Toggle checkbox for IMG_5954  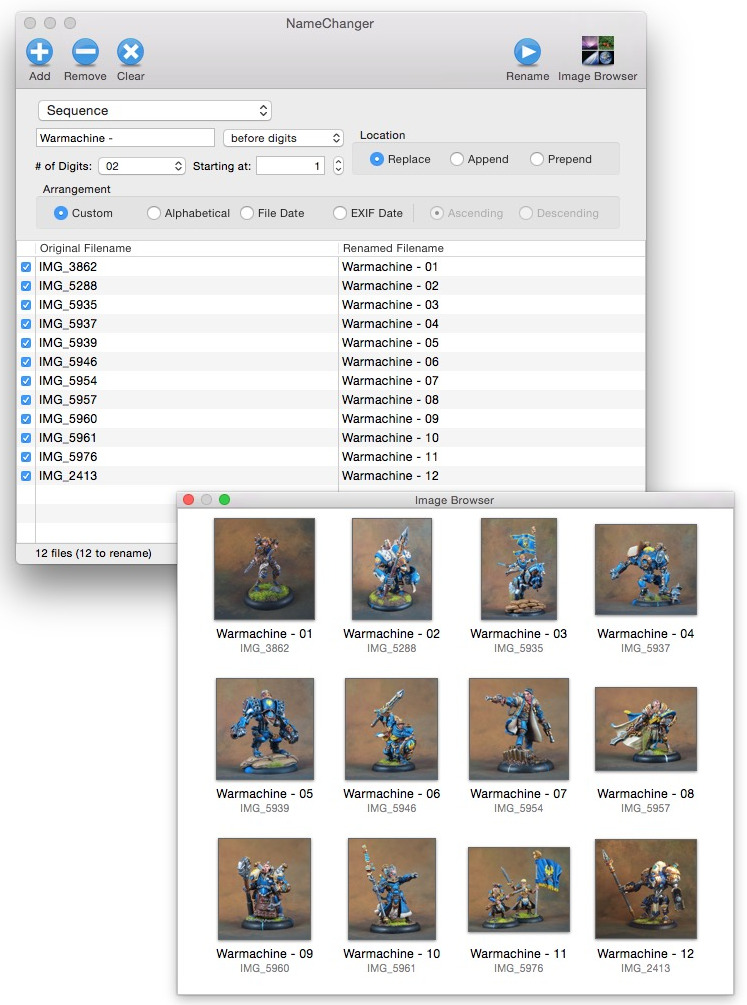[x=26, y=381]
